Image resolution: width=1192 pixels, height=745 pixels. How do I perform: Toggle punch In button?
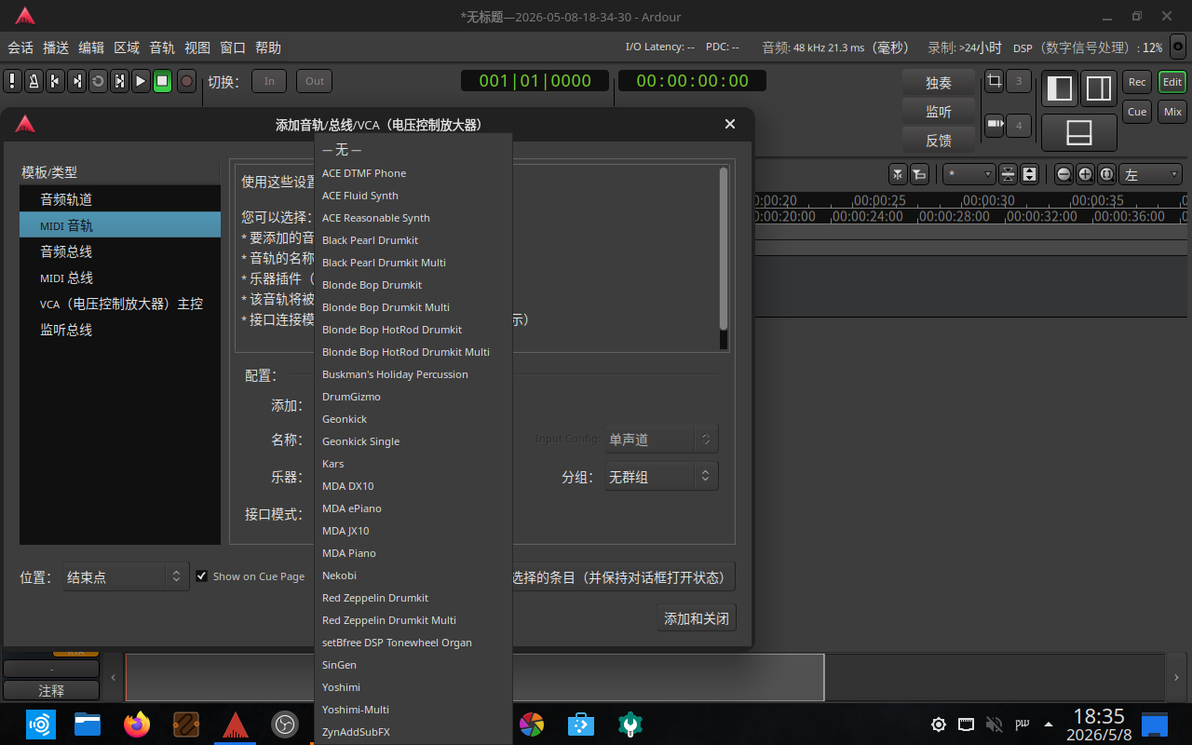269,81
